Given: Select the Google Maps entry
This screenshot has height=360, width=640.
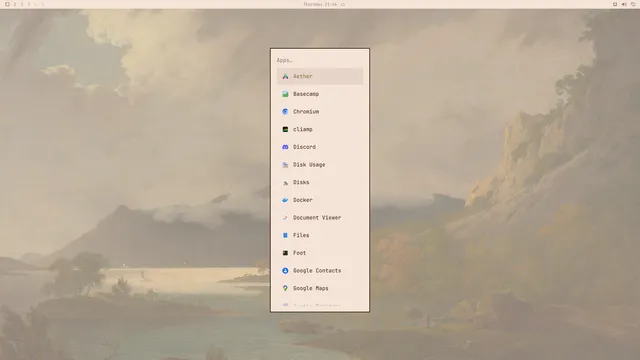Looking at the screenshot, I should (x=320, y=288).
